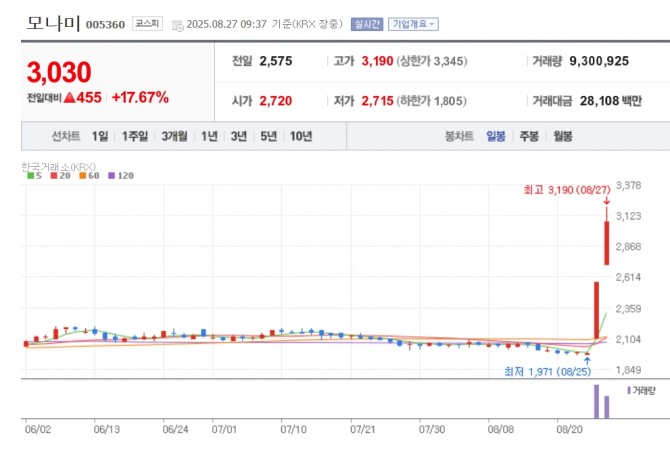Toggle the 실시간 real-time button
The width and height of the screenshot is (670, 466).
click(x=367, y=24)
